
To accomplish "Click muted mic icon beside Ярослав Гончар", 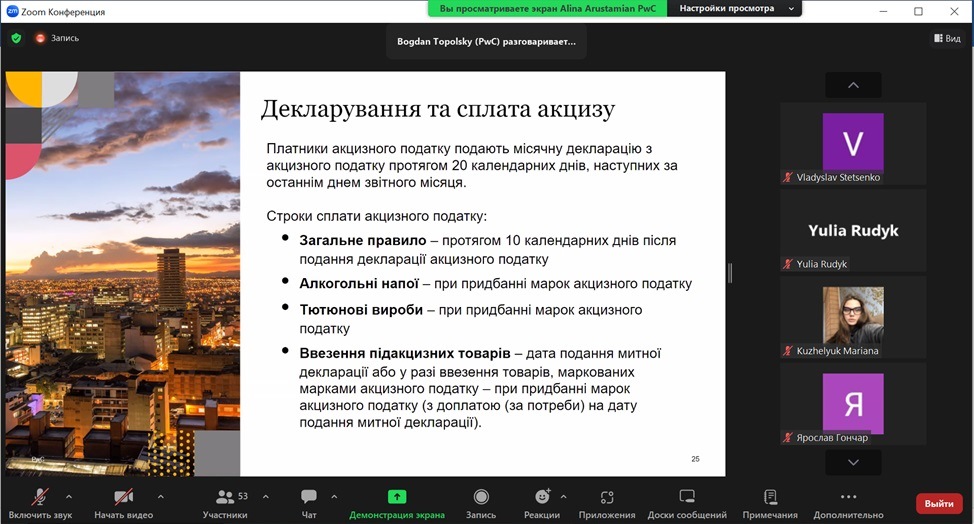I will [x=788, y=438].
